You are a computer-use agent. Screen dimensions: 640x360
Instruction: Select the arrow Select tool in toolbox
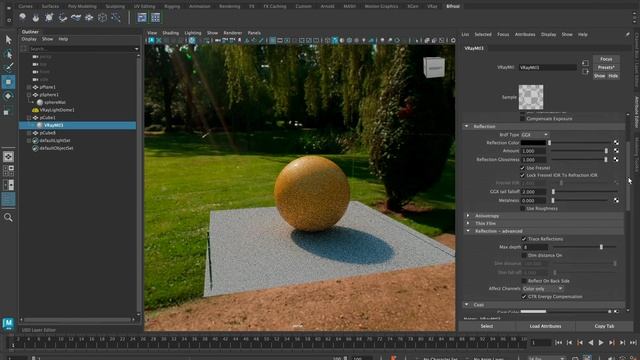(8, 40)
